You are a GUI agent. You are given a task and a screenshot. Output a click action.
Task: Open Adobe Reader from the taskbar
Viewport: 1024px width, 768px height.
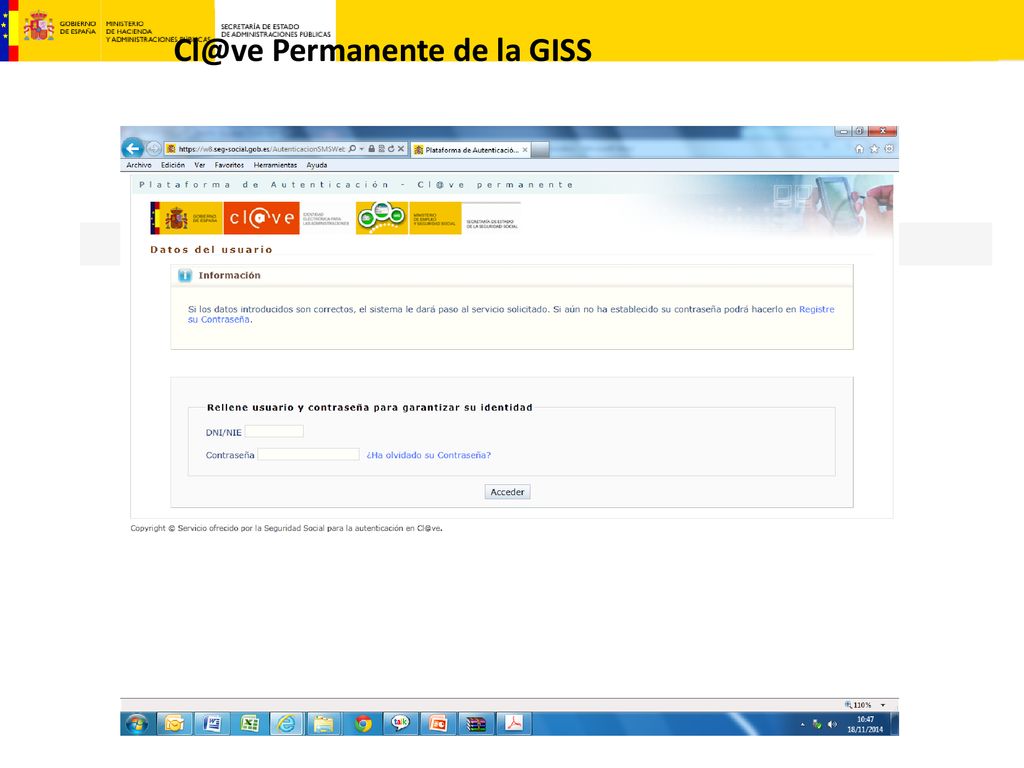(x=514, y=724)
